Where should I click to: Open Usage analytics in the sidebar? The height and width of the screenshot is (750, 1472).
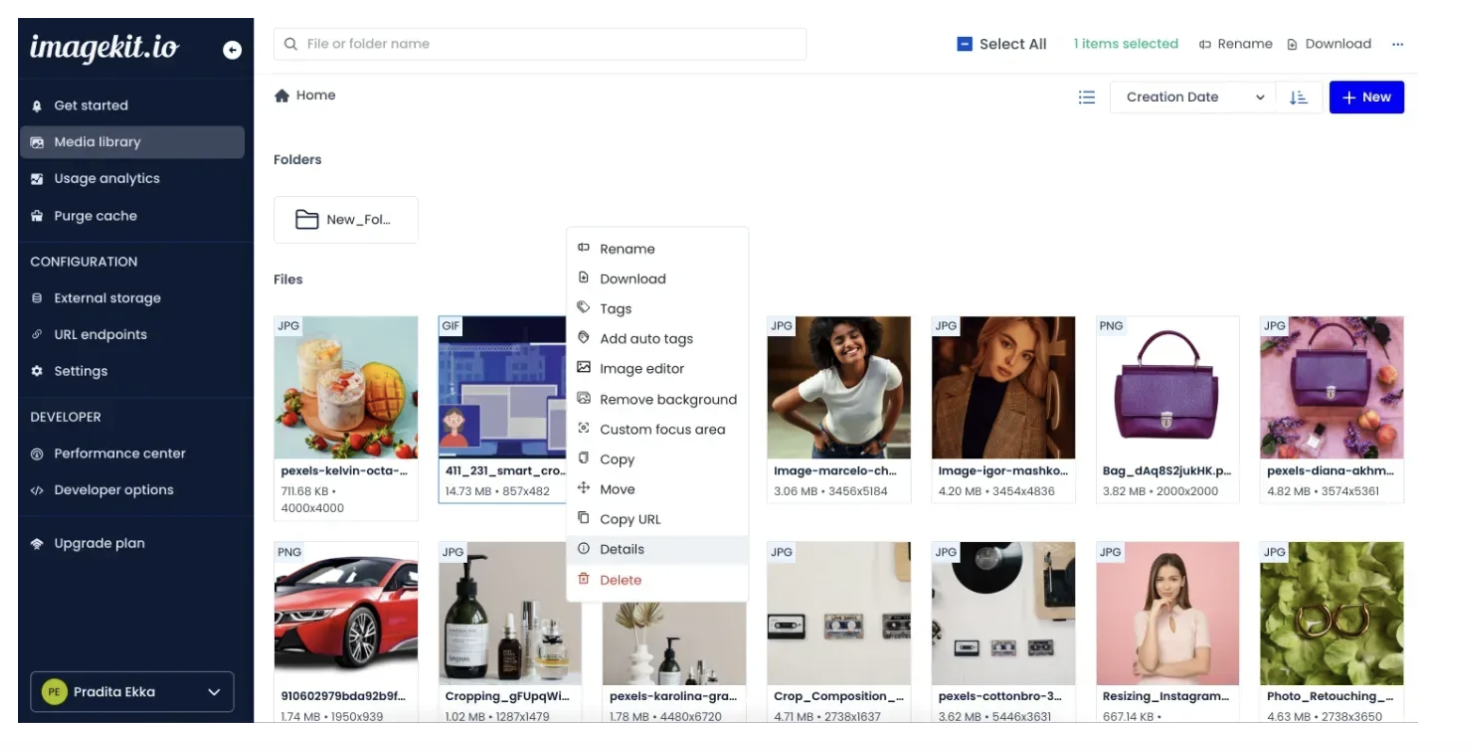point(106,179)
